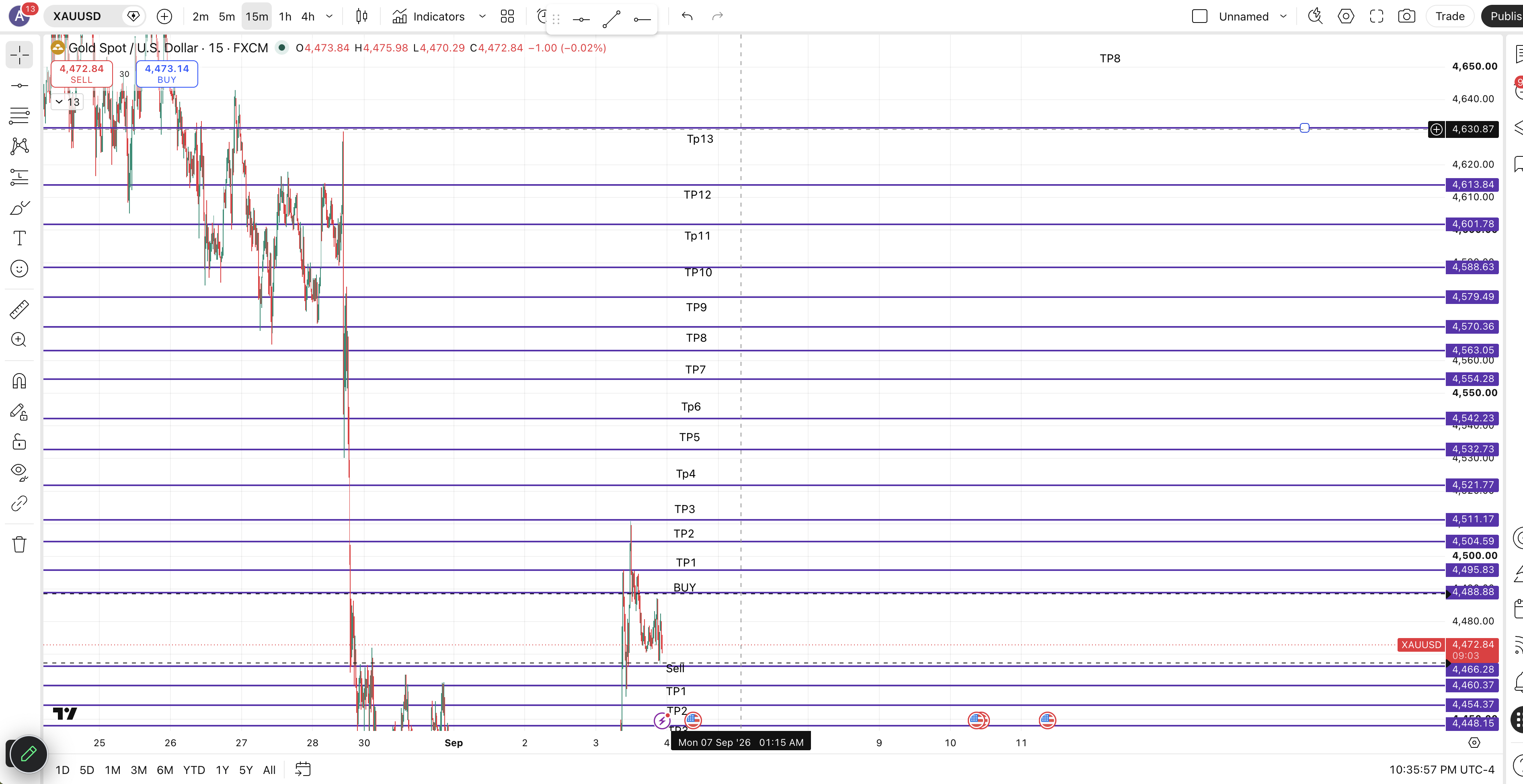1523x784 pixels.
Task: Open the patterns drawing tool
Action: click(x=19, y=146)
